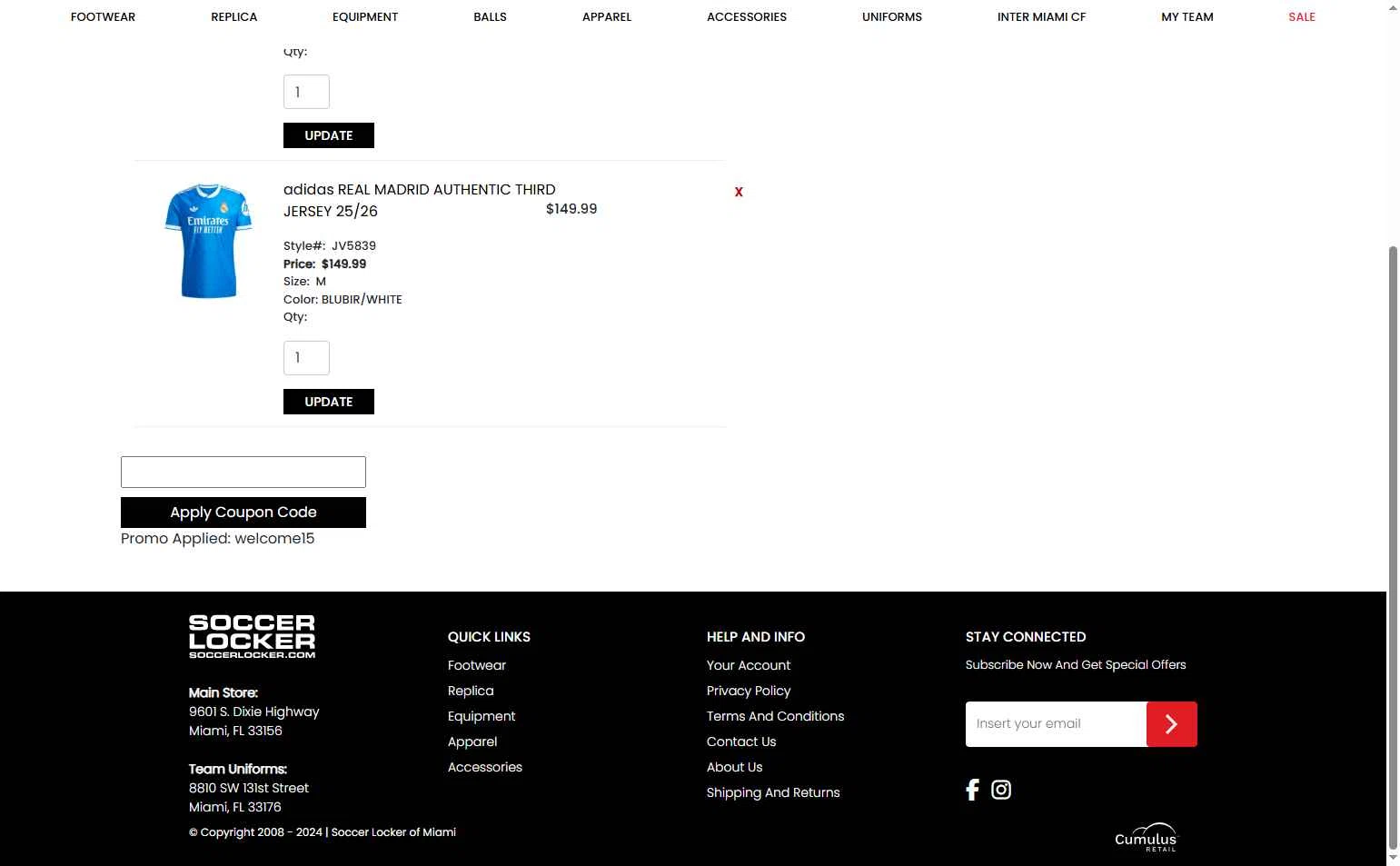The image size is (1400, 866).
Task: Open Footwear quick link in footer
Action: 477,665
